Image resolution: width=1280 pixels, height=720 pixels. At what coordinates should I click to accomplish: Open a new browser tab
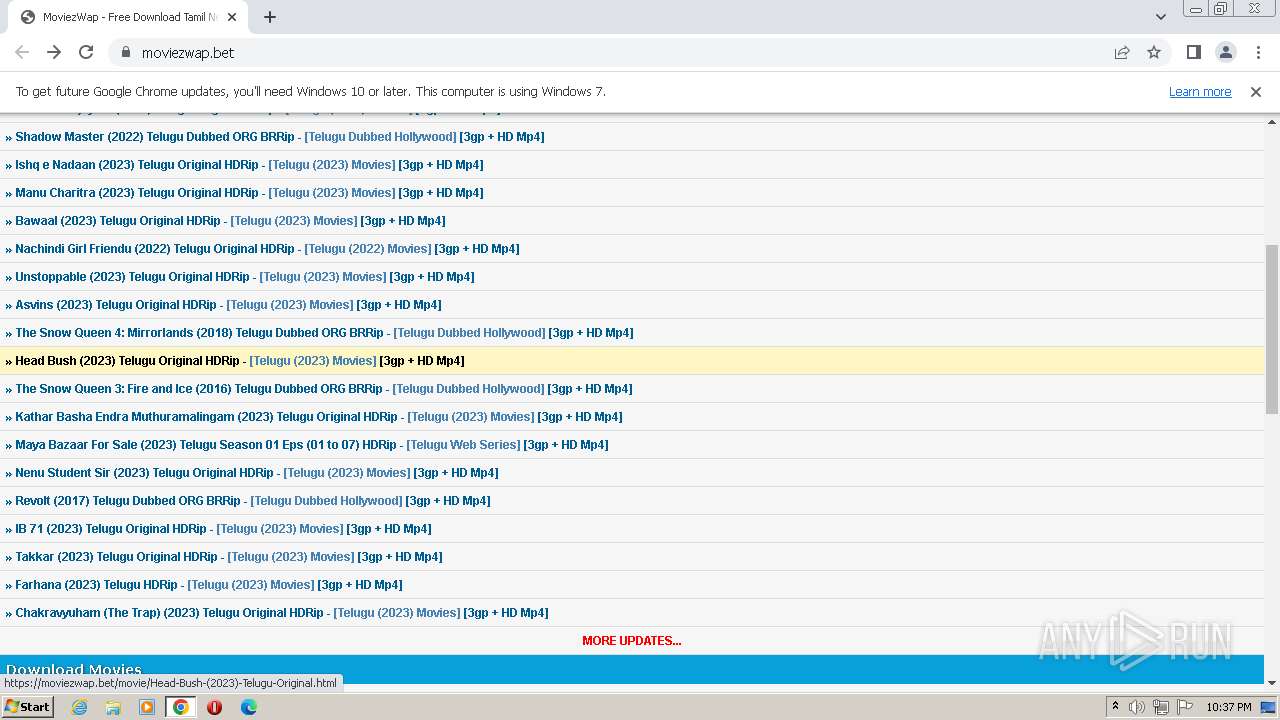(x=270, y=17)
